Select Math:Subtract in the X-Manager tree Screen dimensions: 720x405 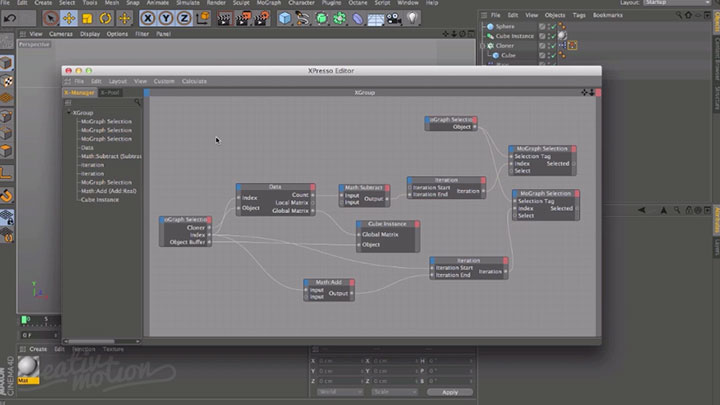(x=111, y=157)
